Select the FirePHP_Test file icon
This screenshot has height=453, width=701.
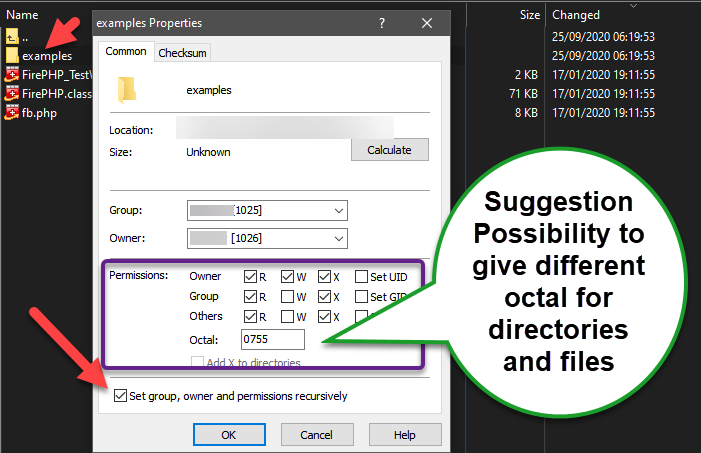(12, 74)
